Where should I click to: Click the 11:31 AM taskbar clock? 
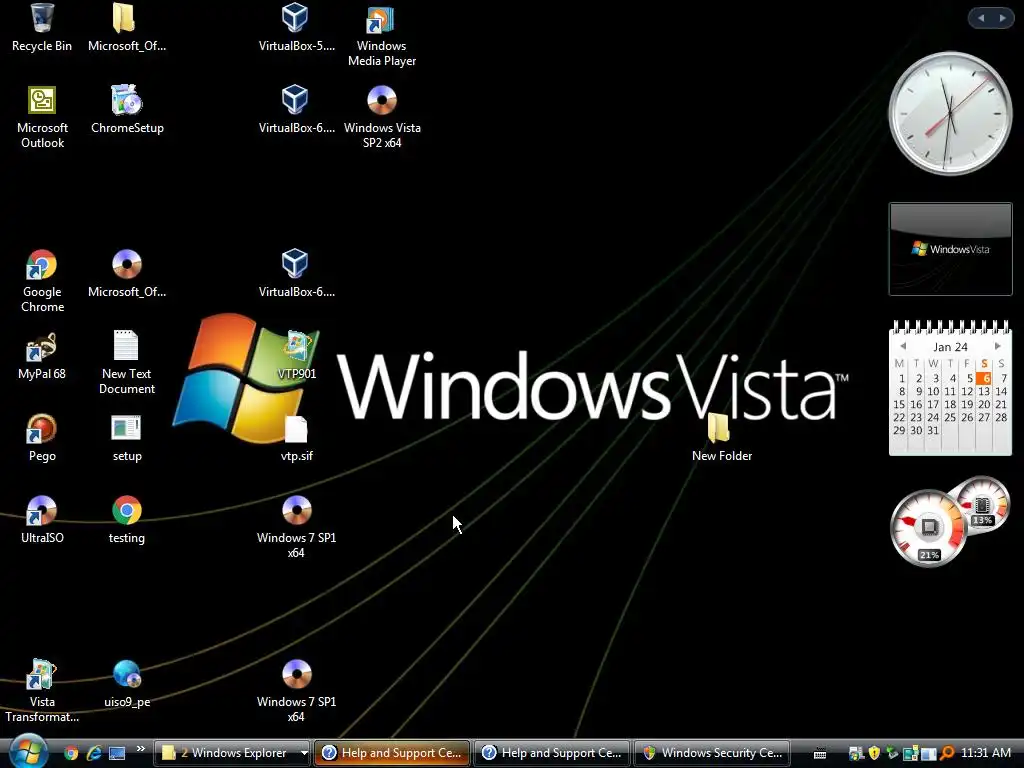point(985,753)
